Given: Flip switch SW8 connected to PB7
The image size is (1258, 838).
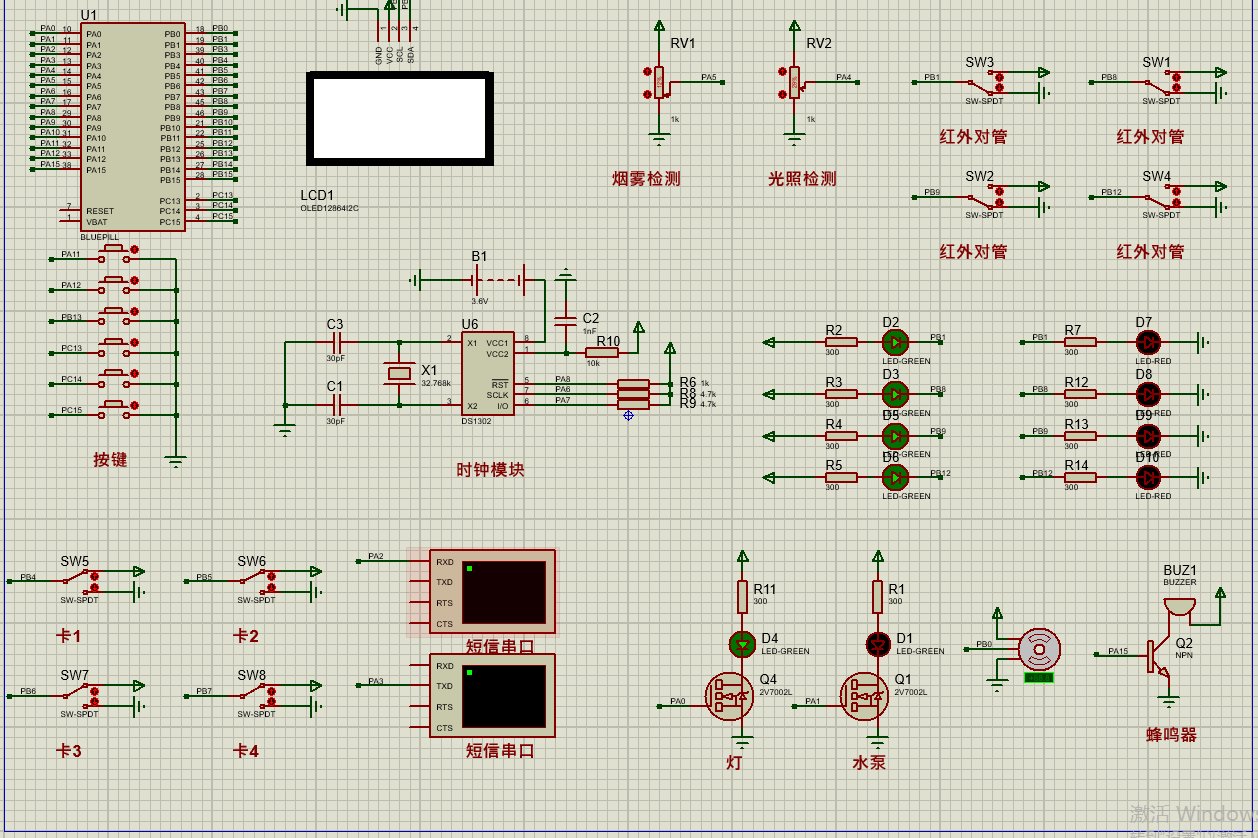Looking at the screenshot, I should pyautogui.click(x=256, y=695).
